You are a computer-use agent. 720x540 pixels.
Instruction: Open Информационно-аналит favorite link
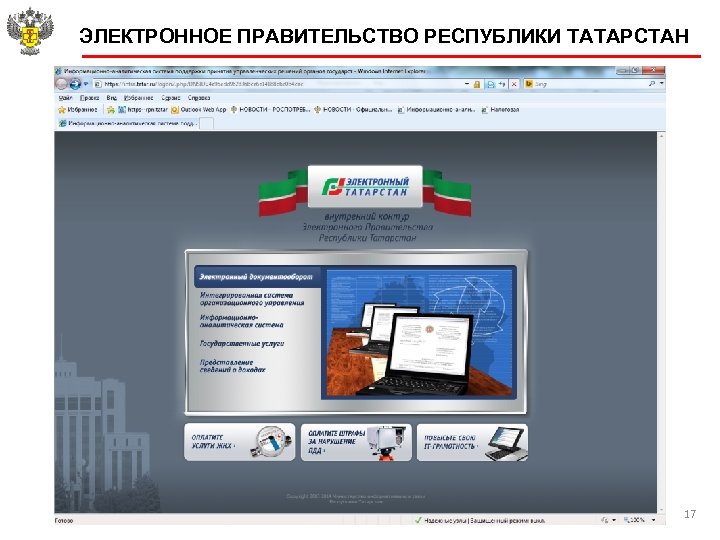coord(436,110)
